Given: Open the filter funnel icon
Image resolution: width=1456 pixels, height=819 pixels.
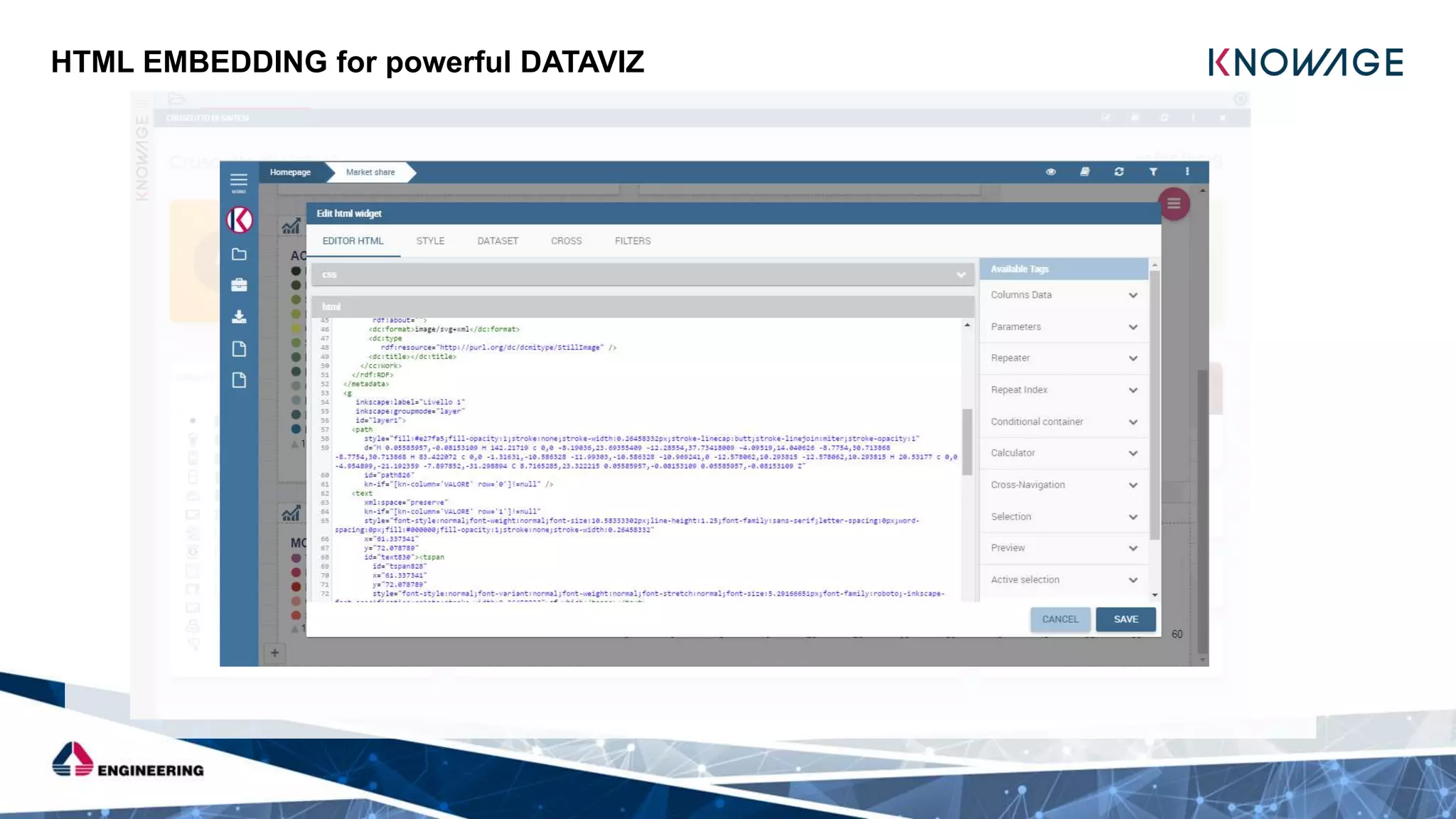Looking at the screenshot, I should click(x=1153, y=172).
